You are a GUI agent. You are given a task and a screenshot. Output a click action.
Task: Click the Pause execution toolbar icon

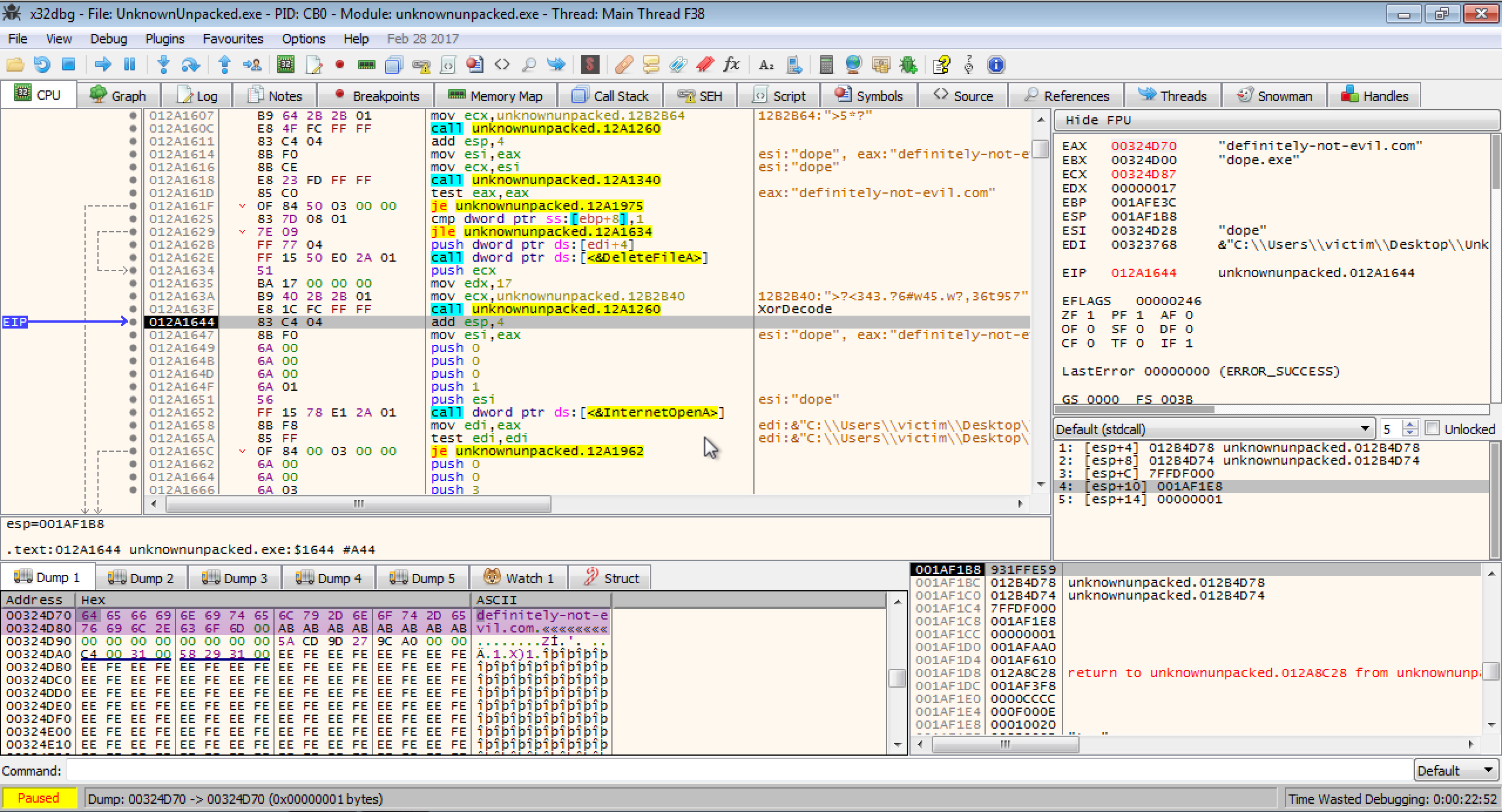(130, 65)
